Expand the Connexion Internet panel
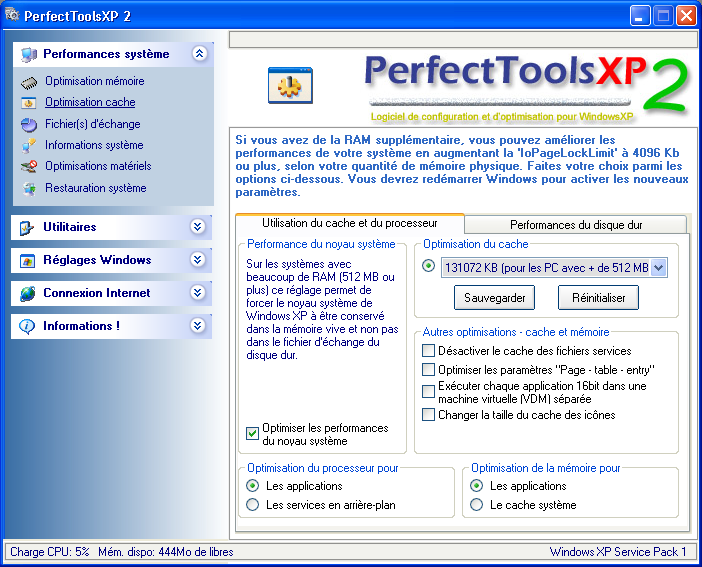The image size is (702, 567). pyautogui.click(x=197, y=293)
